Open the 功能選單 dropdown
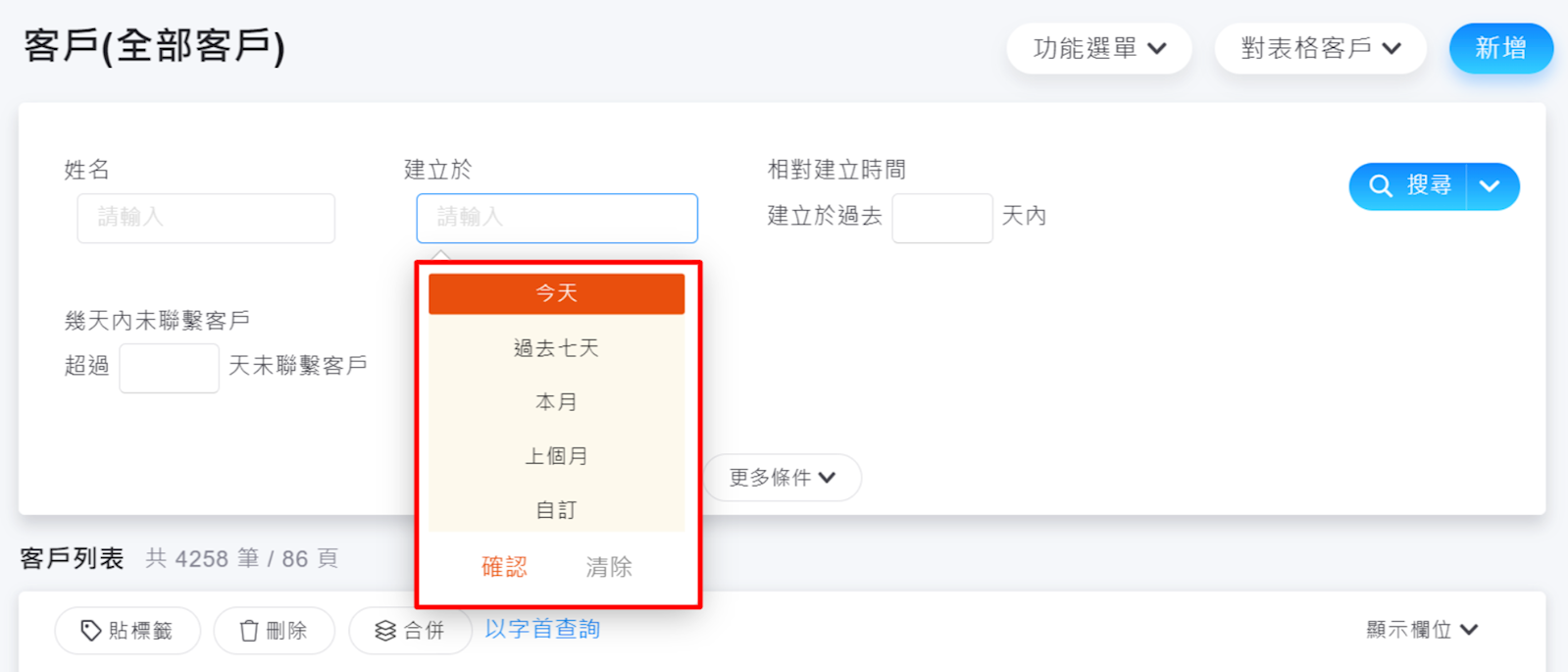This screenshot has width=1568, height=672. pos(1098,48)
